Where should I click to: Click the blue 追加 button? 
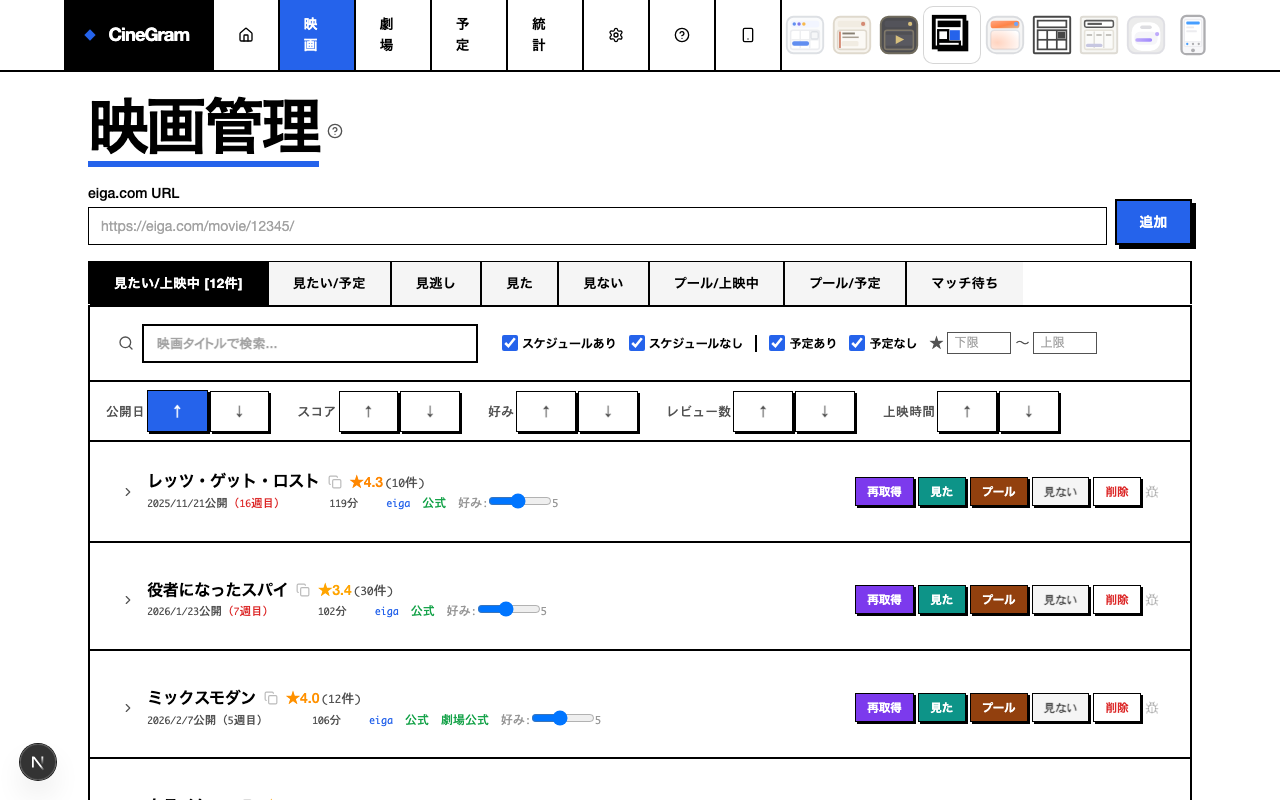pyautogui.click(x=1153, y=222)
